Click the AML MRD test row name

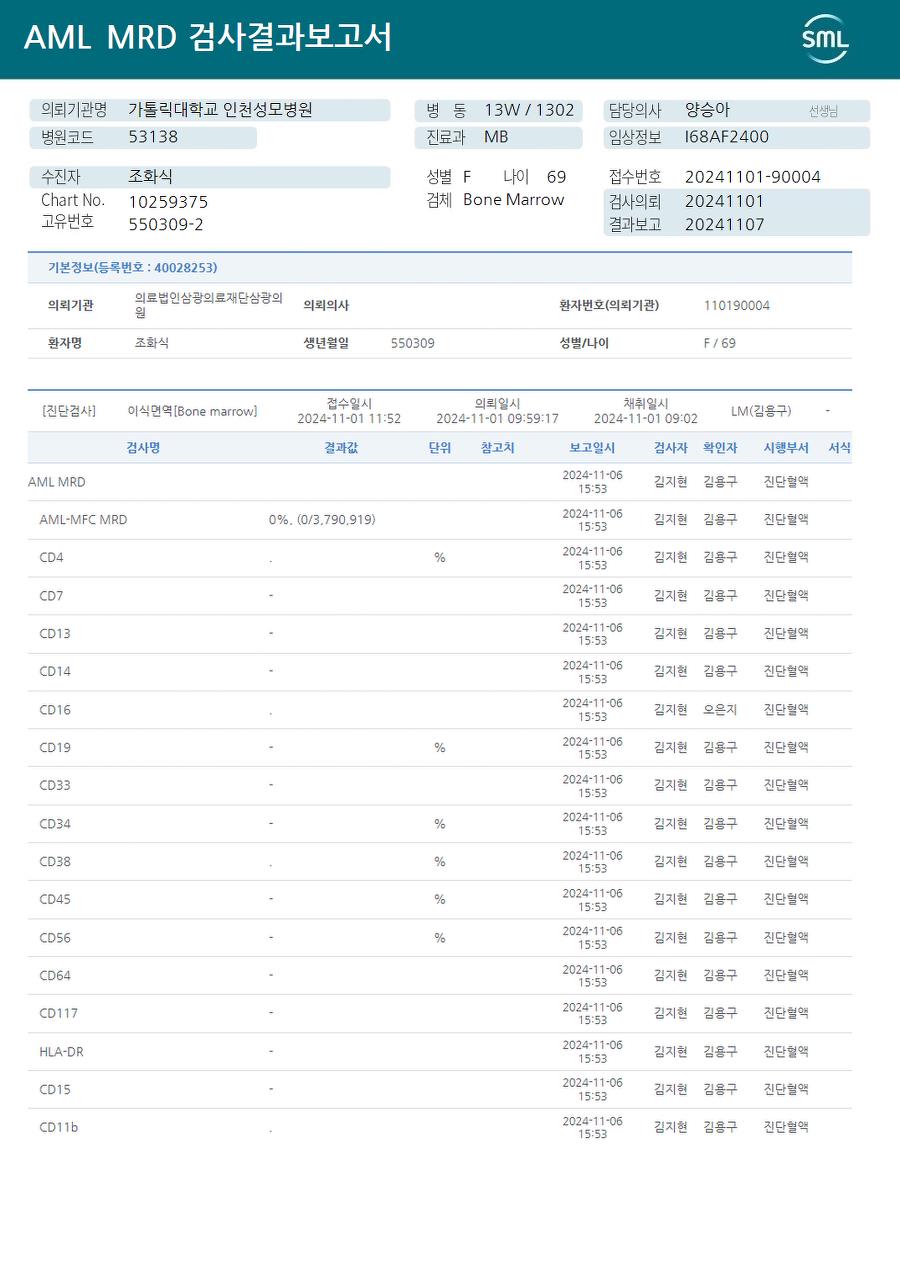(x=57, y=482)
